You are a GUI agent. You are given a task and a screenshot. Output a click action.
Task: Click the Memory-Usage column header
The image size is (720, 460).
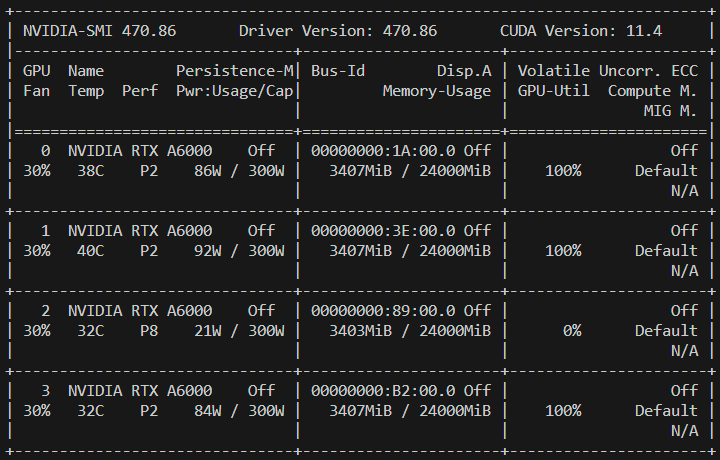pos(436,91)
